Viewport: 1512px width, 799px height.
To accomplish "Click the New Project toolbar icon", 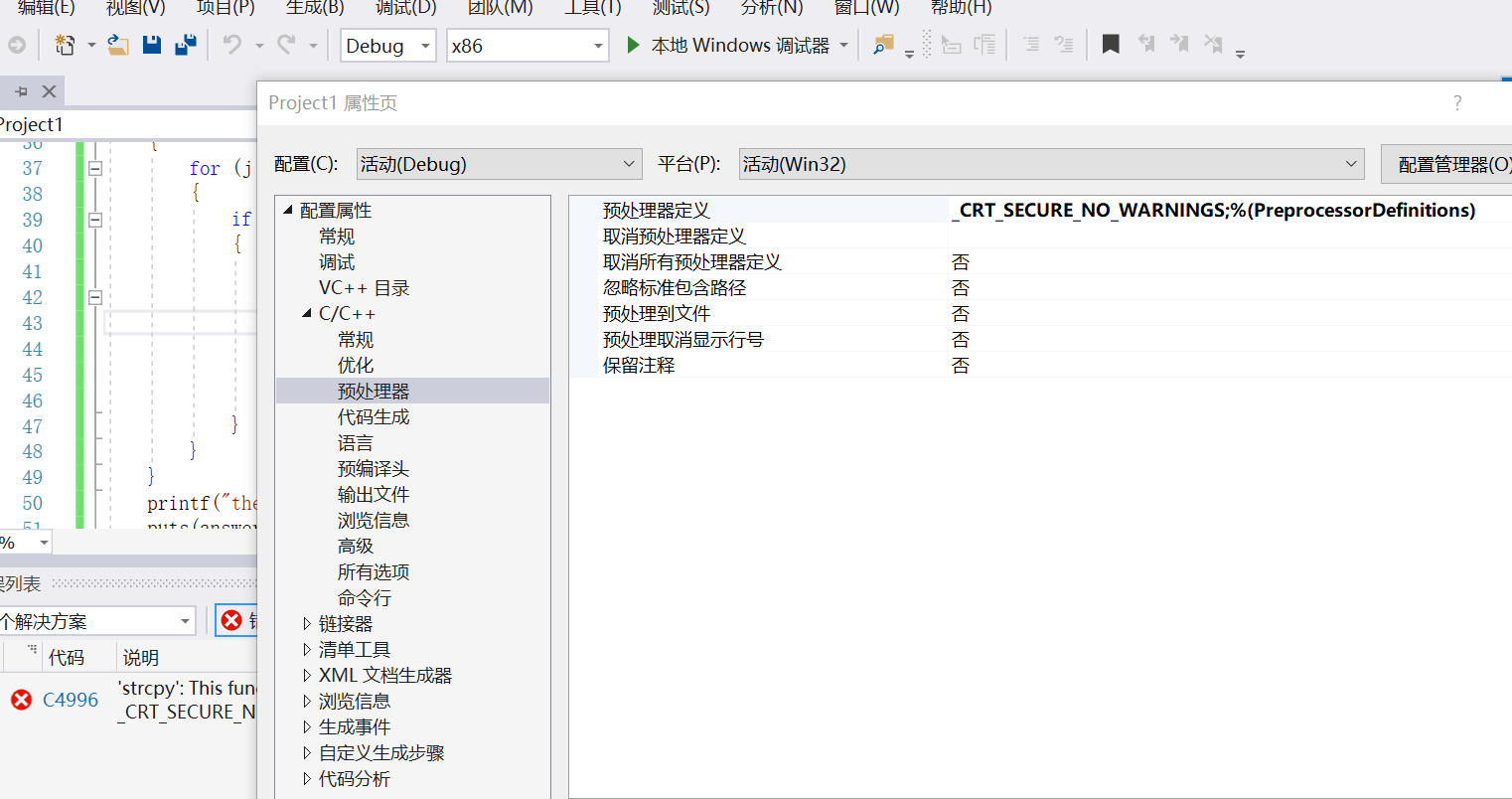I will click(64, 45).
